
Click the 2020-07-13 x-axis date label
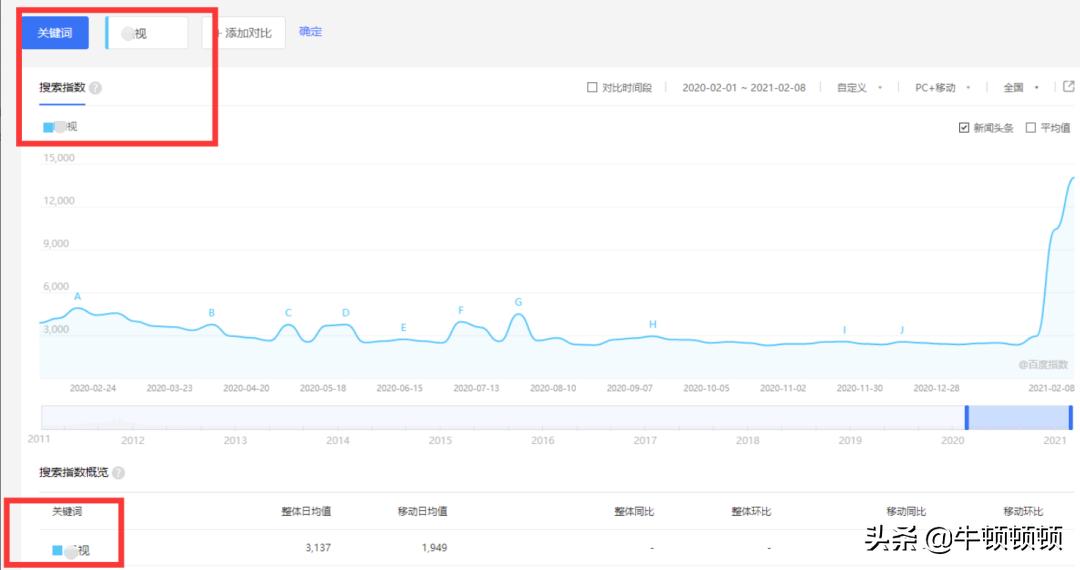point(477,388)
